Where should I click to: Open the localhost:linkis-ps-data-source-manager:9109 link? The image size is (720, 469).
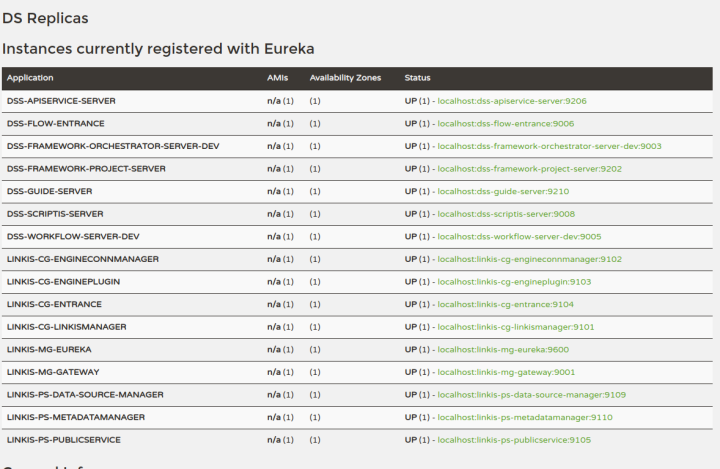531,395
